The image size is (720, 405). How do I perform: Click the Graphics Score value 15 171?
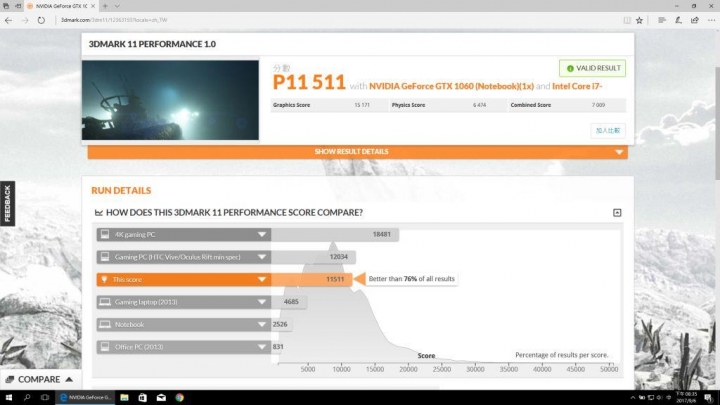tap(362, 105)
